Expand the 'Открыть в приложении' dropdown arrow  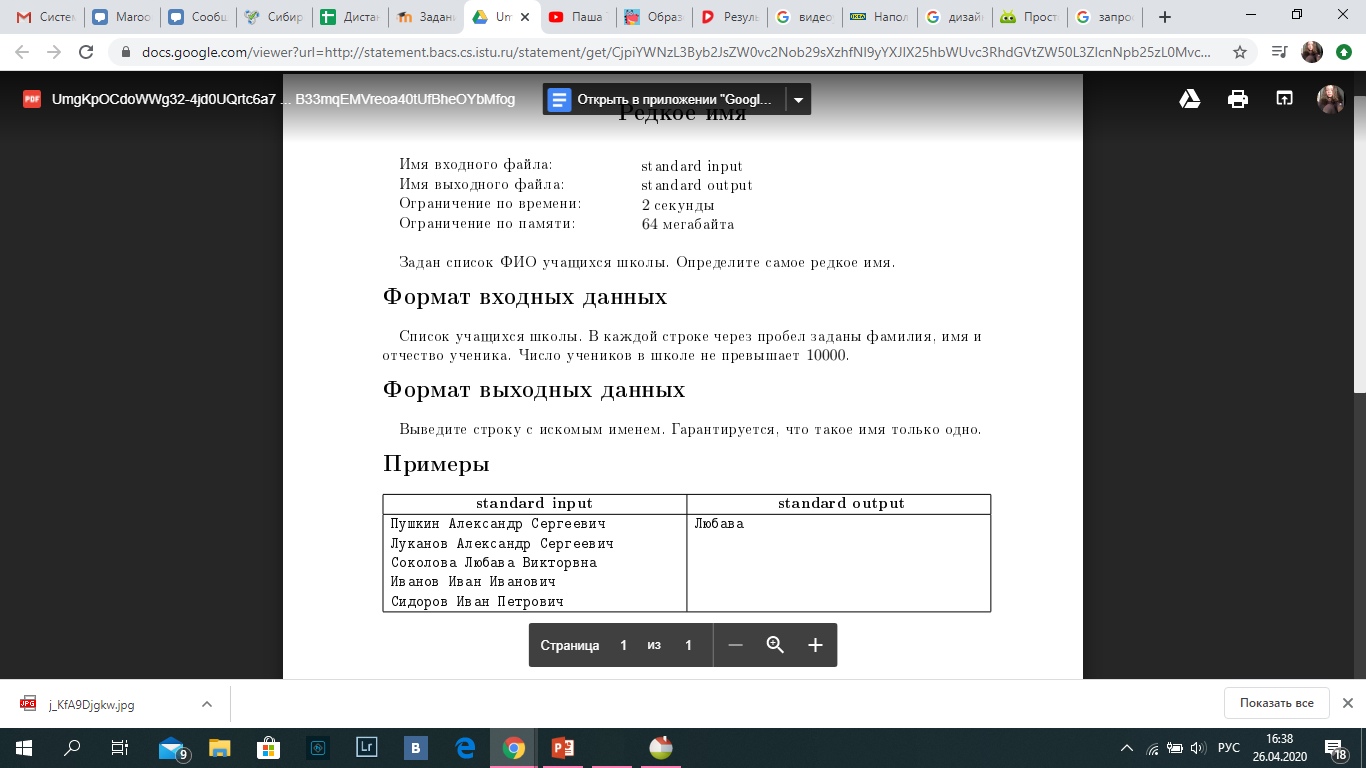click(798, 99)
